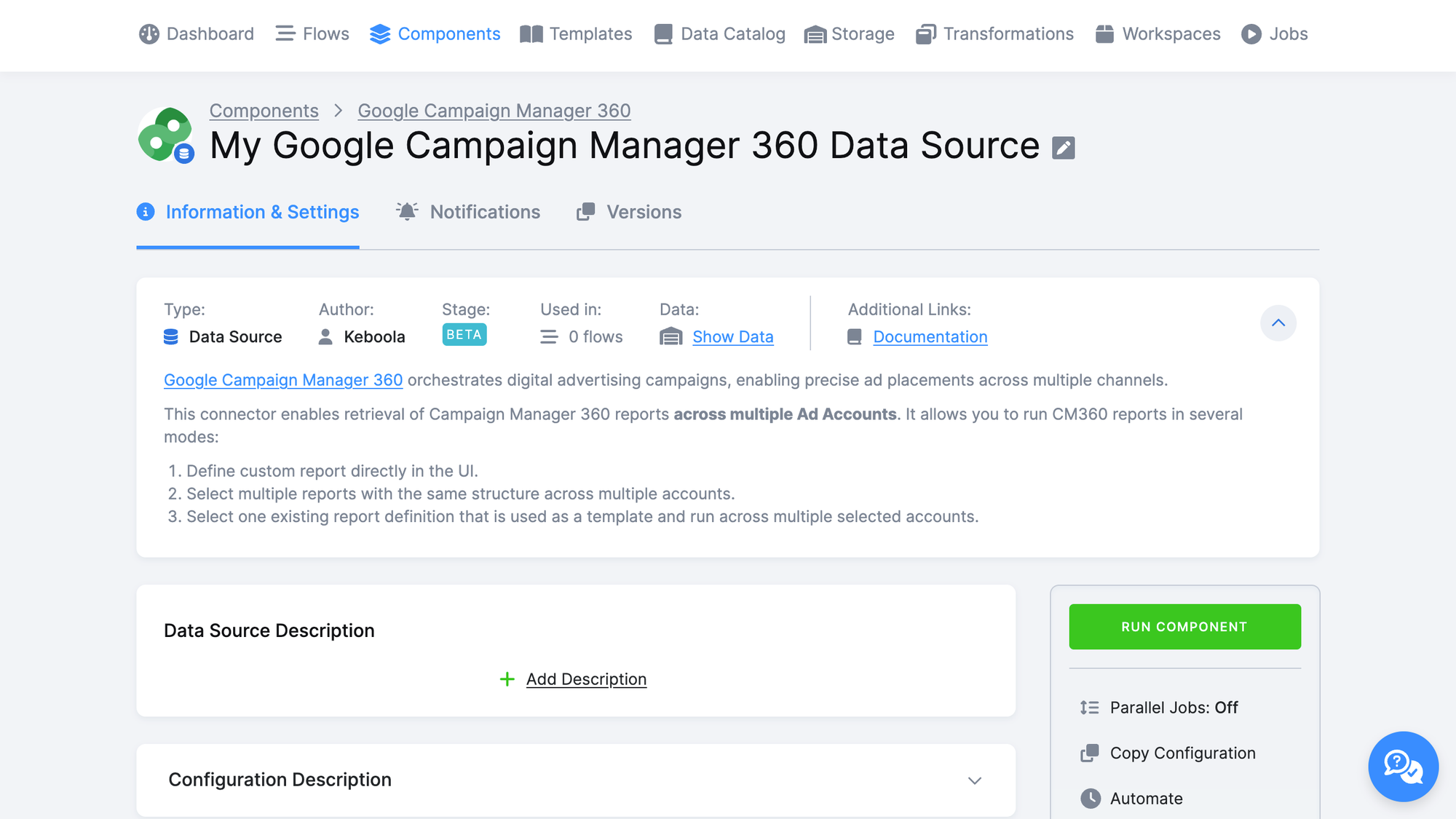Open the Versions tab
Viewport: 1456px width, 819px height.
tap(629, 212)
